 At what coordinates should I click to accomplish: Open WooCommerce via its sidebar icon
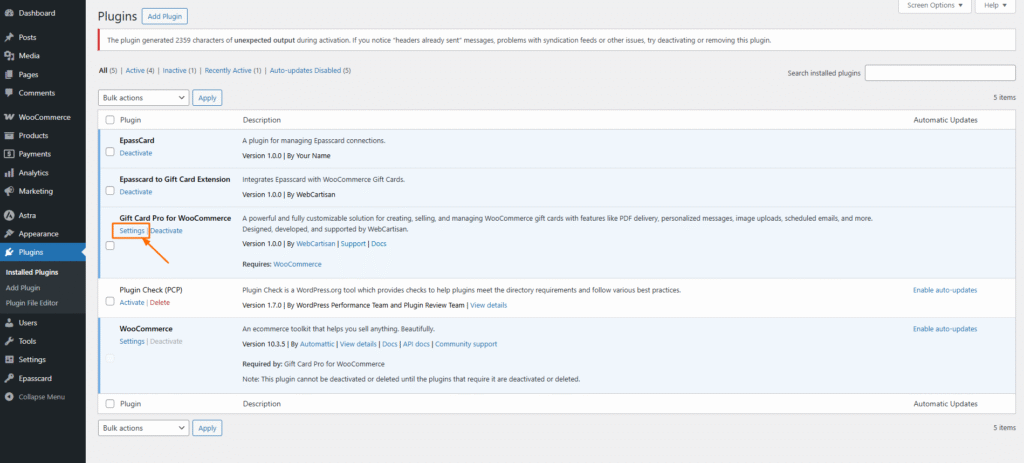click(x=8, y=117)
